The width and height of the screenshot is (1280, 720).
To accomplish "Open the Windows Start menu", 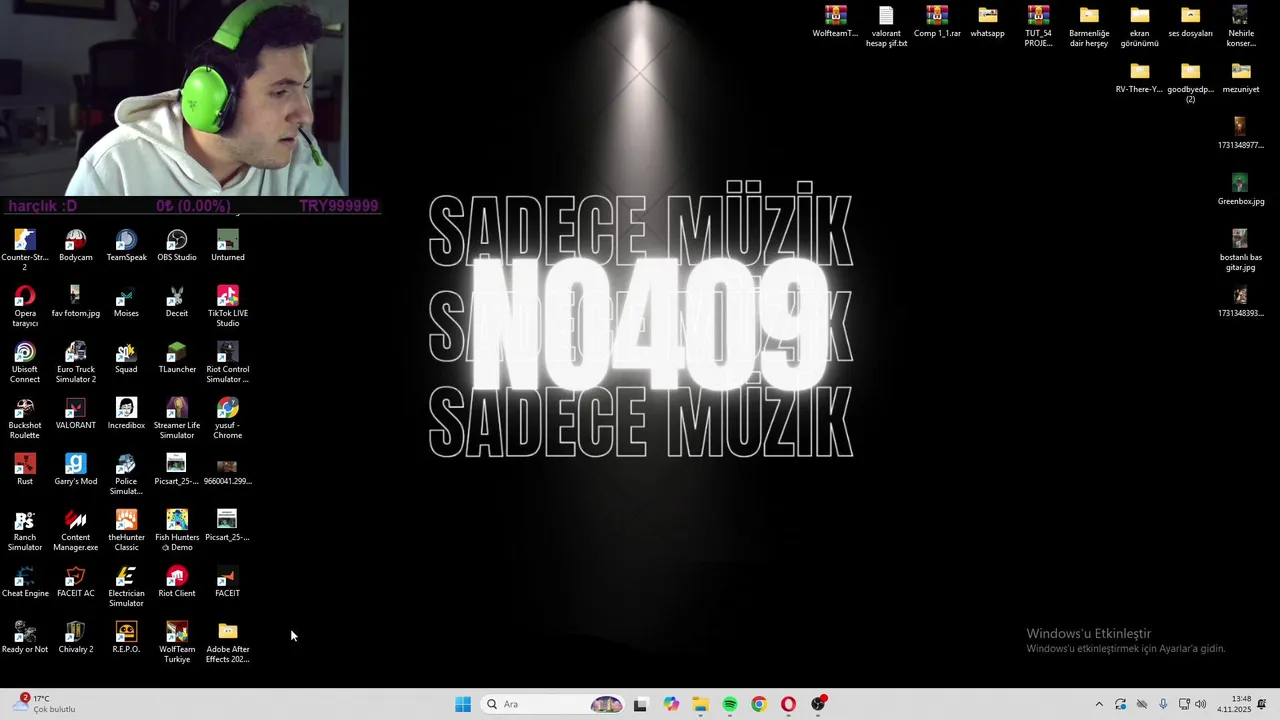I will tap(463, 704).
